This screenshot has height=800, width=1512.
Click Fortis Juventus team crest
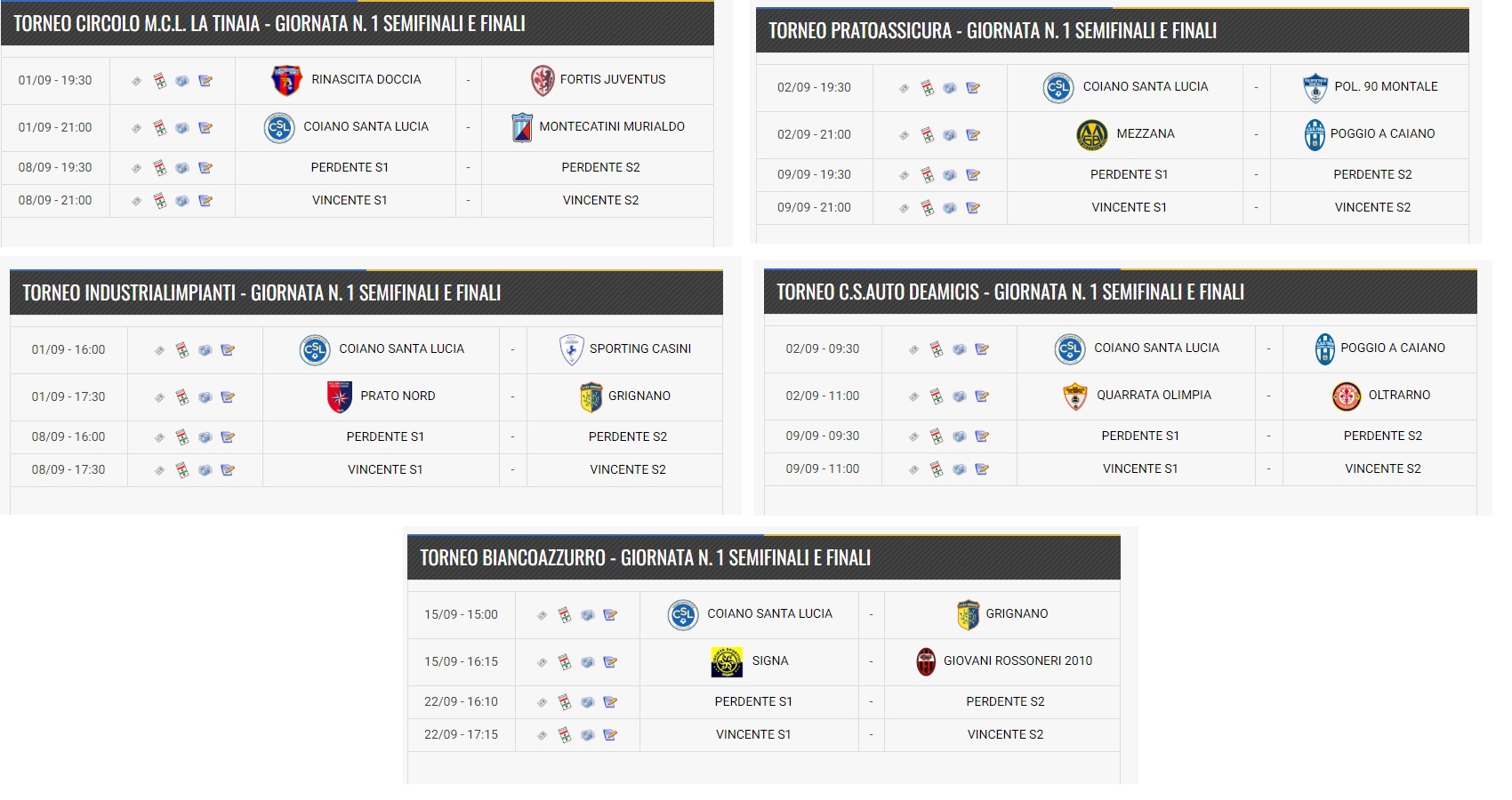click(543, 80)
